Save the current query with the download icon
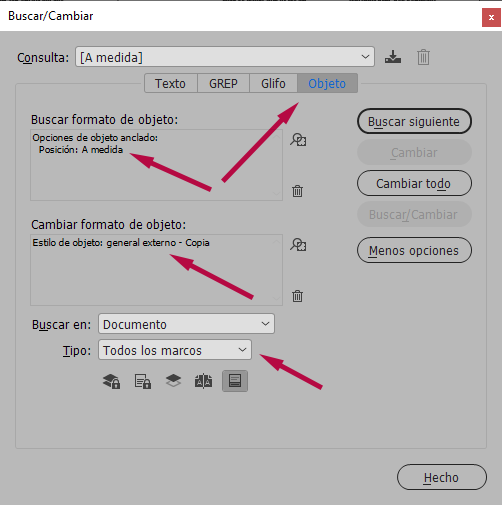502x505 pixels. pos(393,57)
